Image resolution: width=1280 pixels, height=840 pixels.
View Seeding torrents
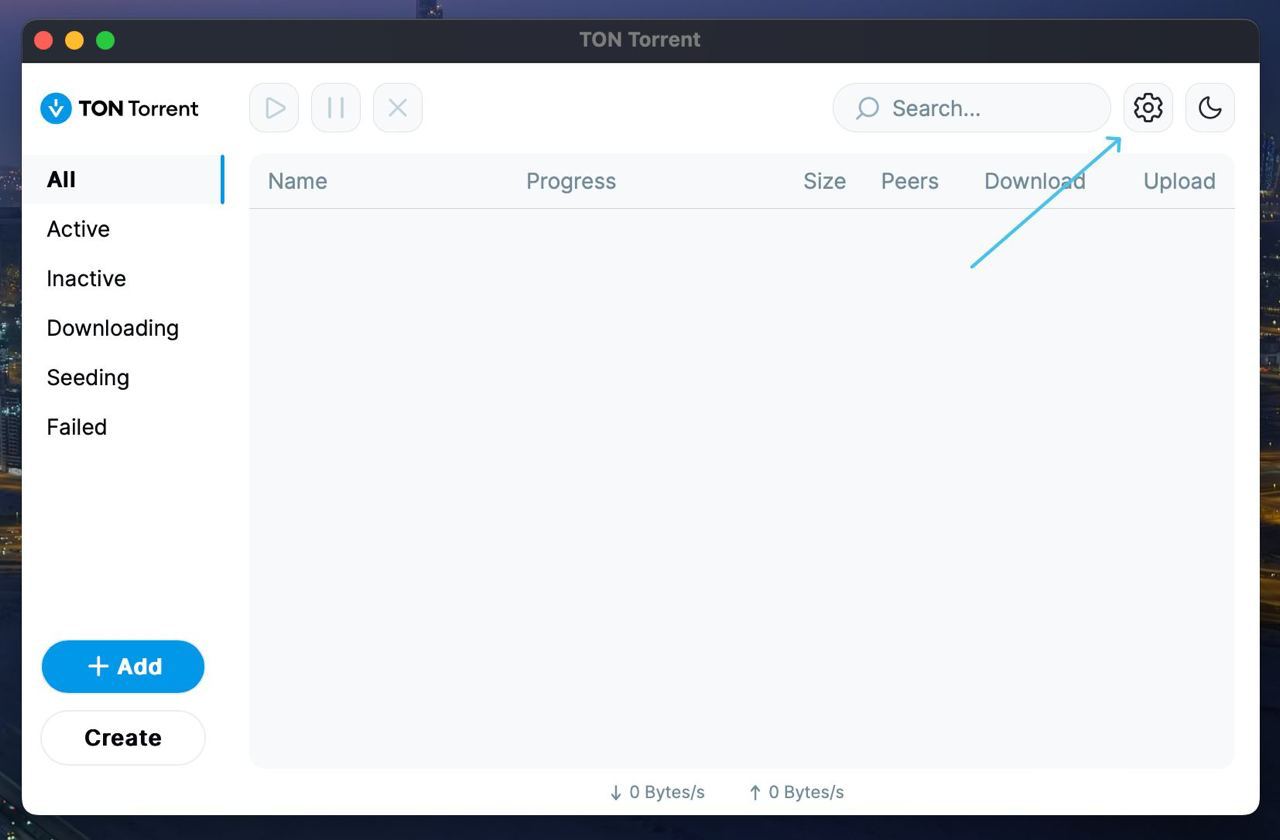pyautogui.click(x=88, y=378)
